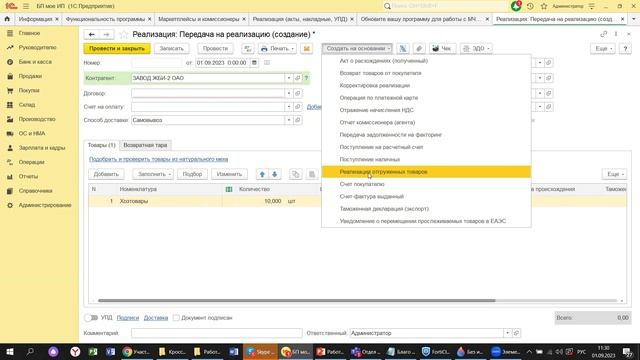The width and height of the screenshot is (640, 360).
Task: Open Банк и касса section
Action: pos(35,62)
